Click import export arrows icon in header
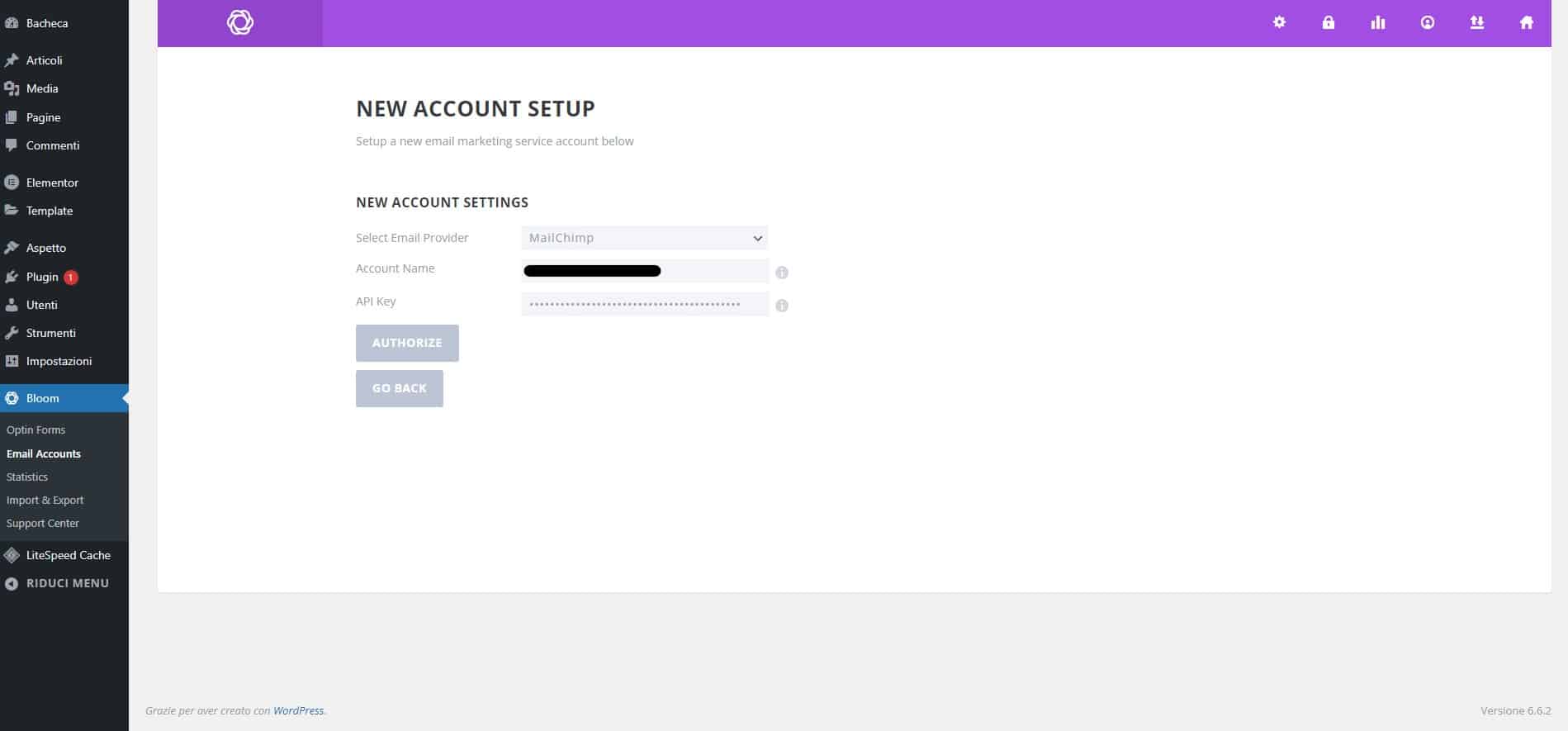The width and height of the screenshot is (1568, 731). (x=1477, y=22)
